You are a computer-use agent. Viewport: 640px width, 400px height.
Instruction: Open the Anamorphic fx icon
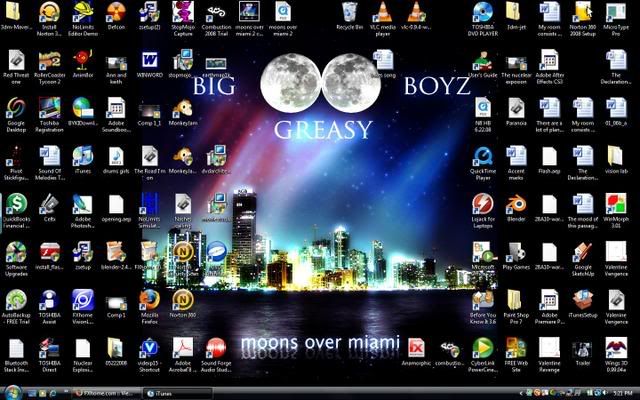[416, 352]
